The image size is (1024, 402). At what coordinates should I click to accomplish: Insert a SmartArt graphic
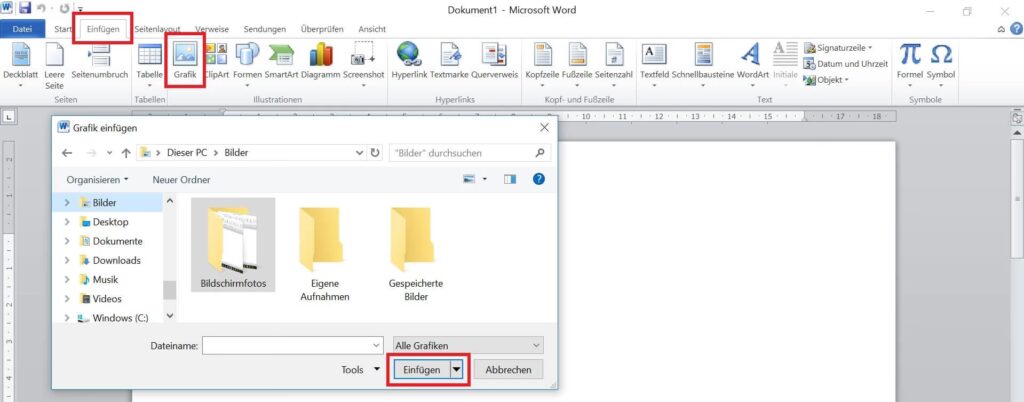tap(282, 60)
